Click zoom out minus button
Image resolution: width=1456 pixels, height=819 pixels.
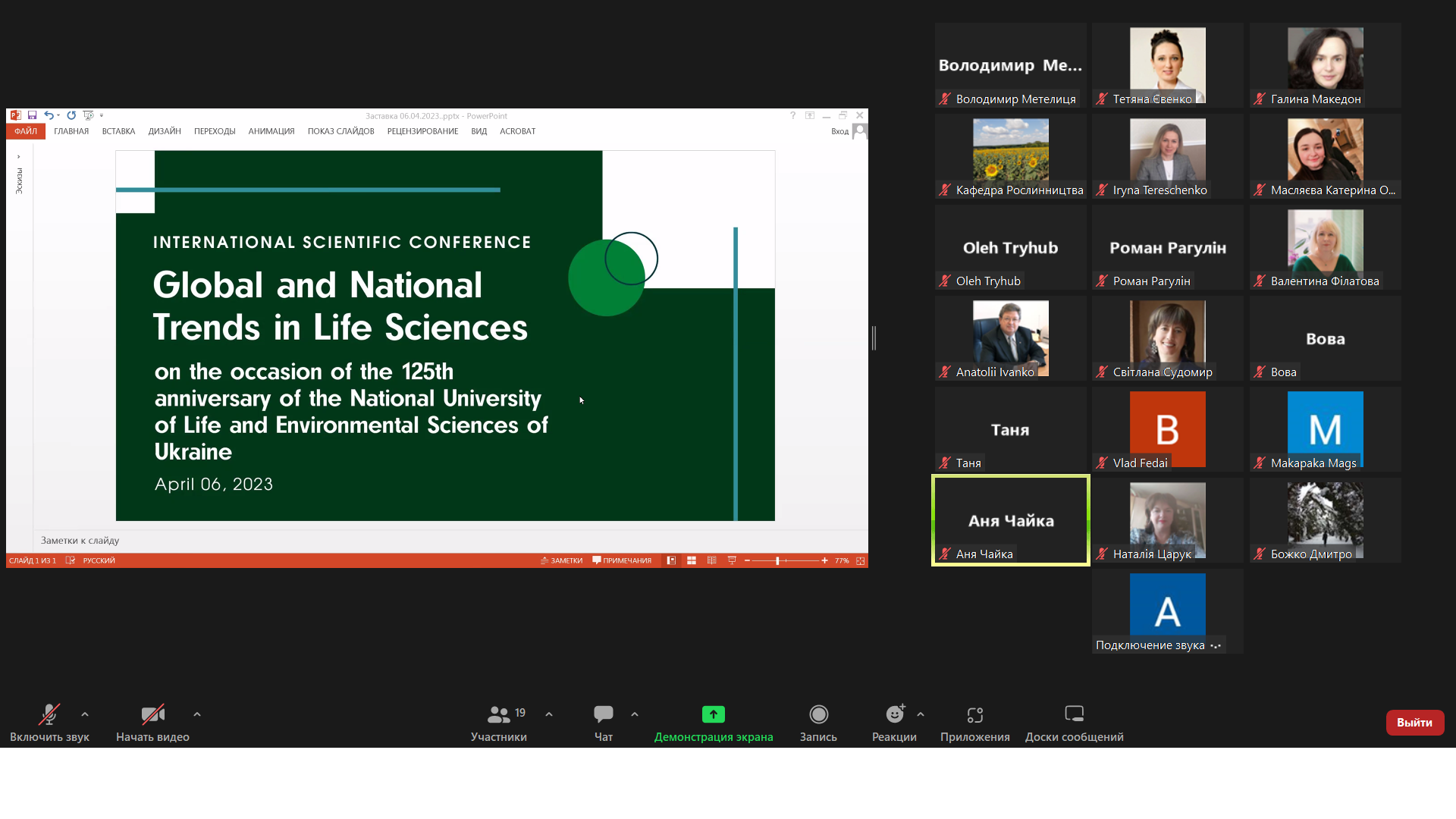(747, 560)
